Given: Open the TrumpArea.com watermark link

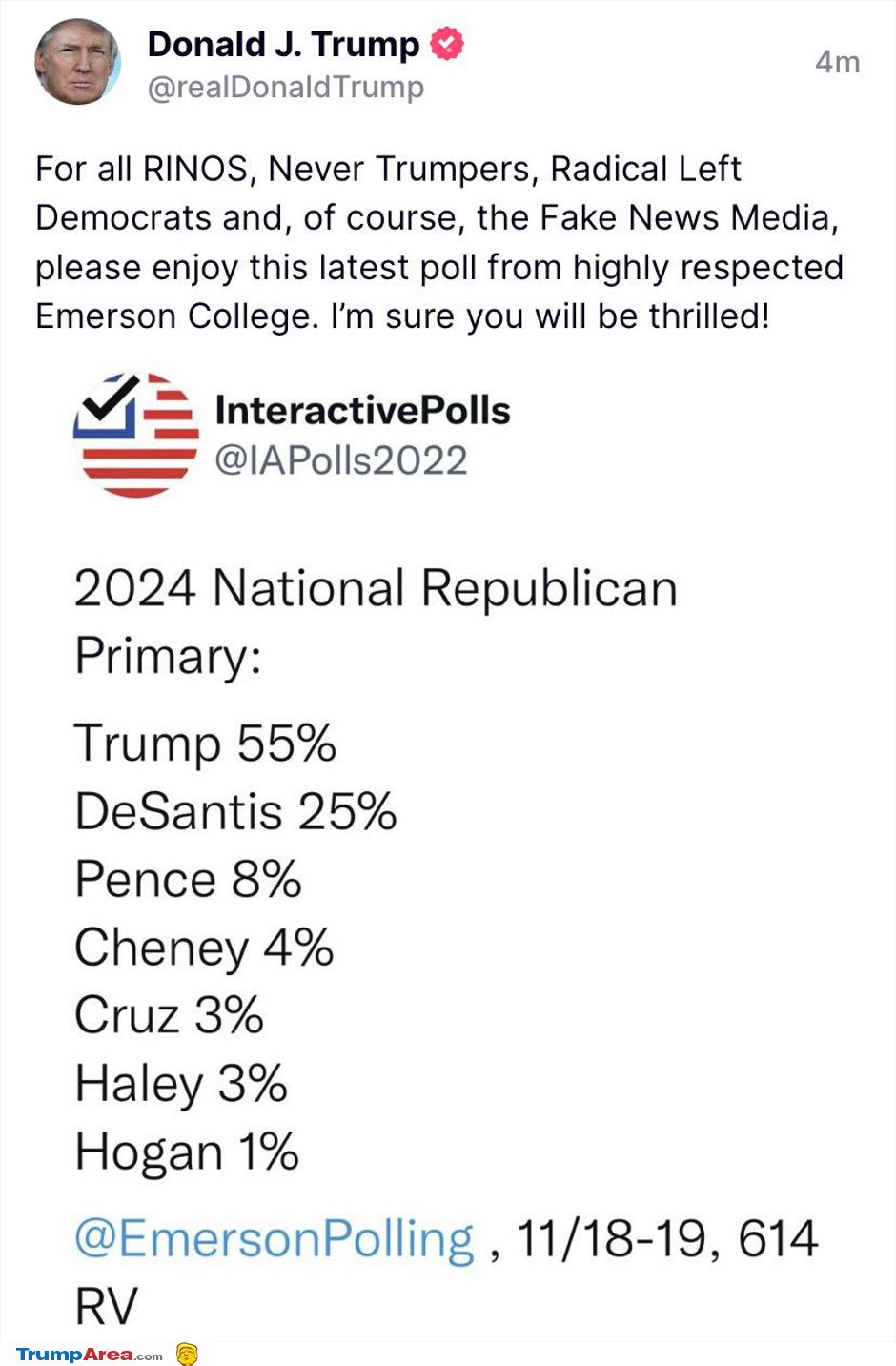Looking at the screenshot, I should [x=90, y=1355].
